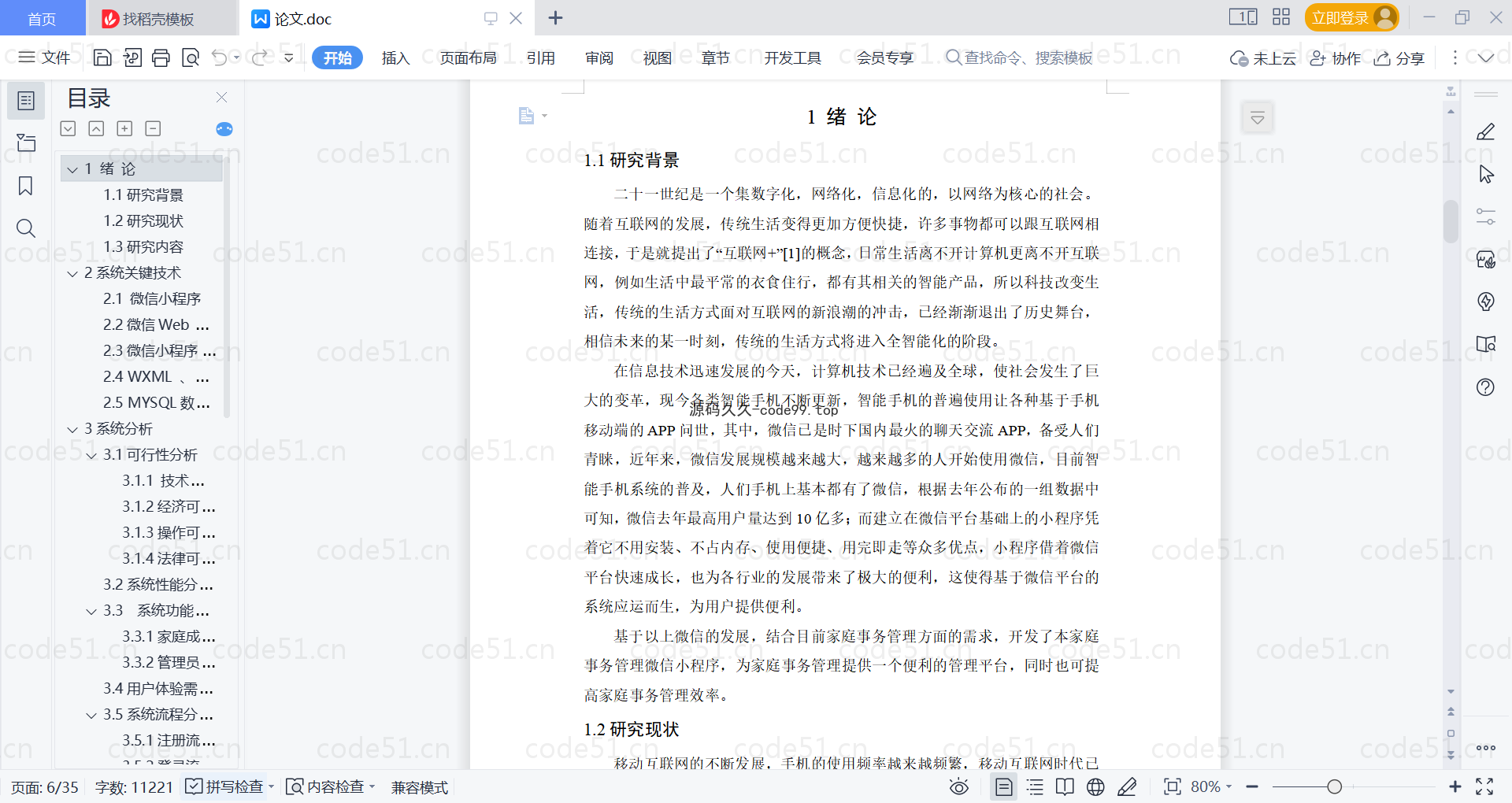The width and height of the screenshot is (1512, 803).
Task: Switch to the 开发工具 ribbon tab
Action: coord(792,57)
